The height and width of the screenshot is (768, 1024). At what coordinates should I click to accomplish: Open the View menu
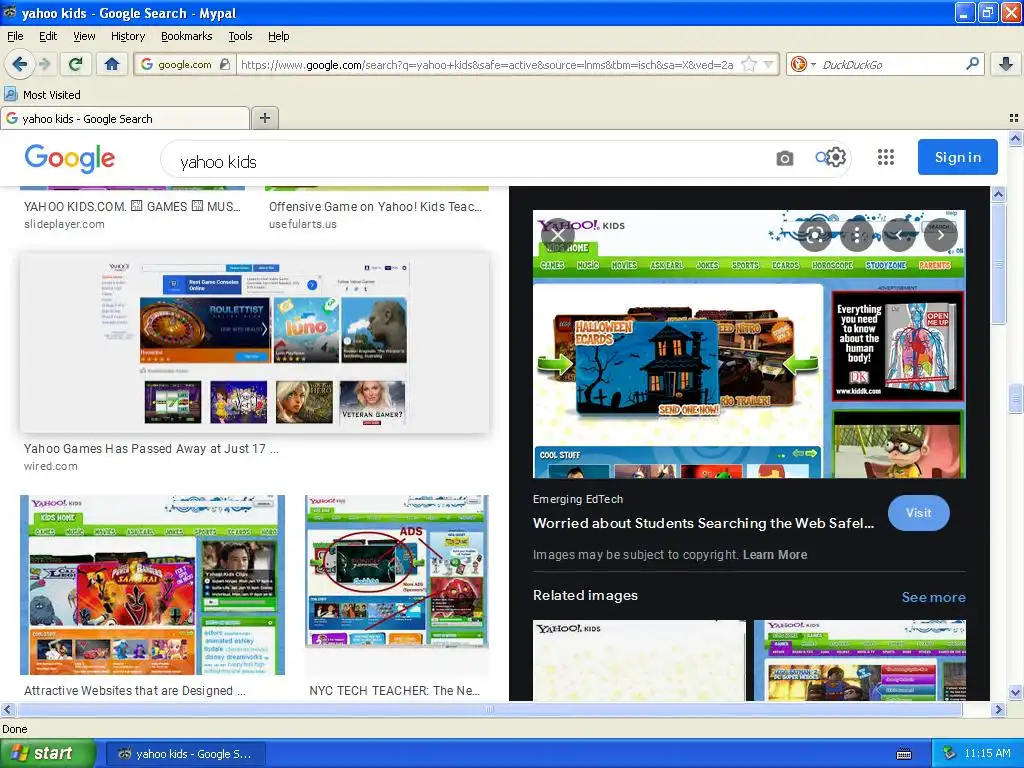[84, 36]
